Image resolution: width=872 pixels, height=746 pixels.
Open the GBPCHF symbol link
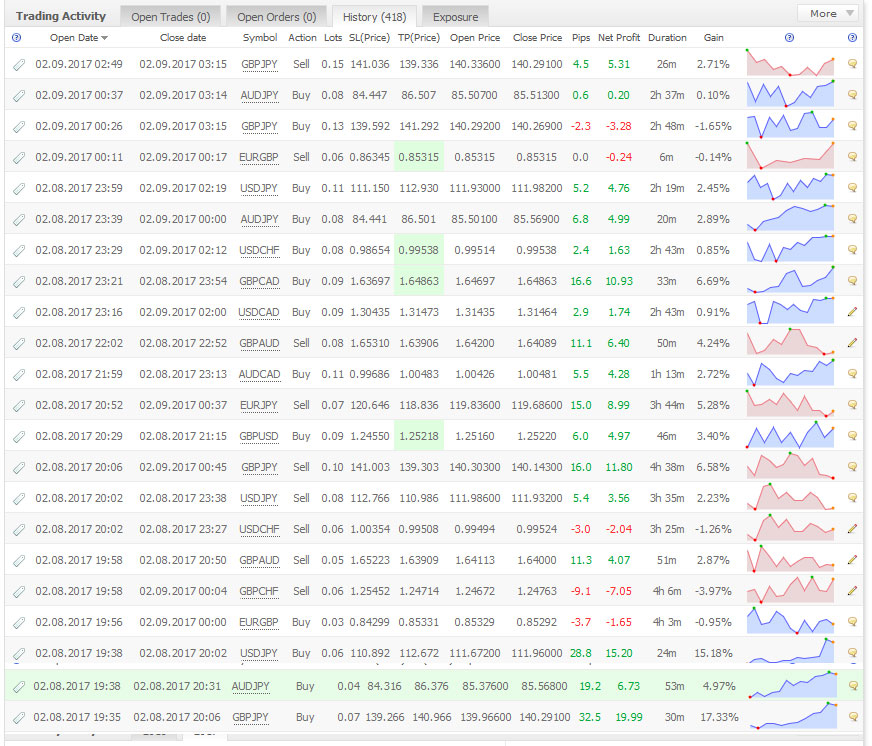click(x=259, y=591)
